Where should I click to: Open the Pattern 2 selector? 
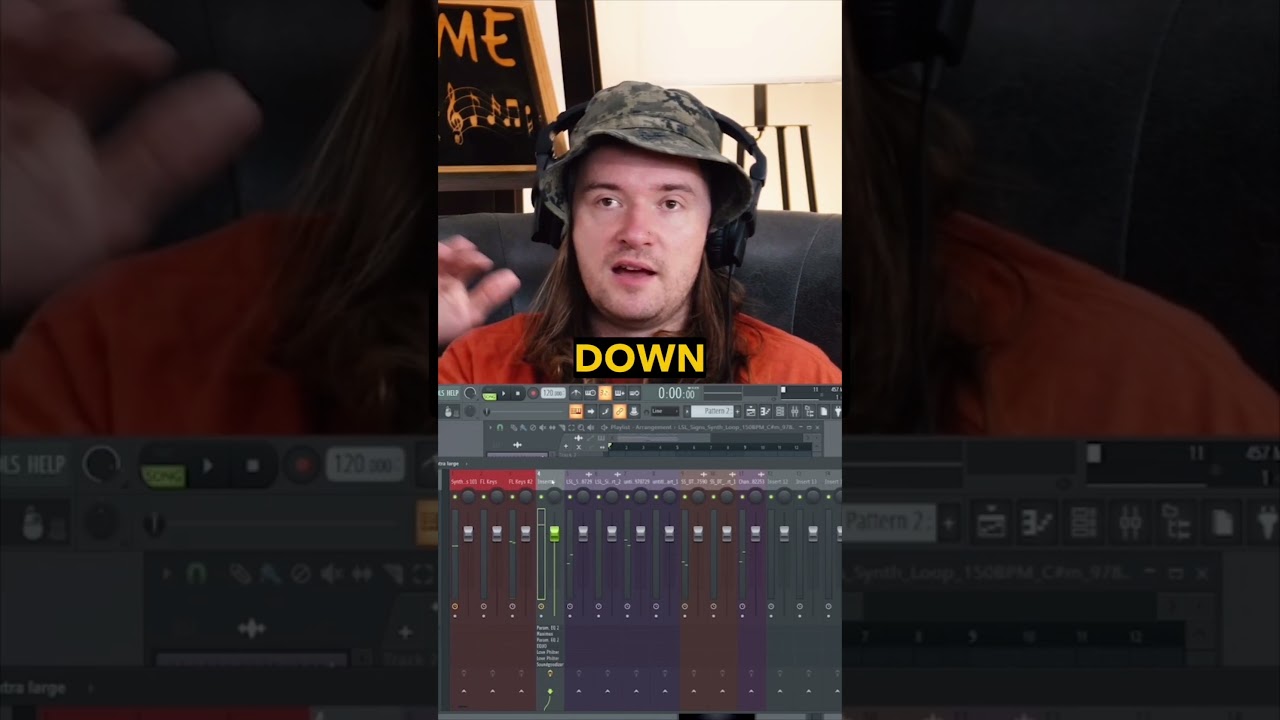point(713,412)
